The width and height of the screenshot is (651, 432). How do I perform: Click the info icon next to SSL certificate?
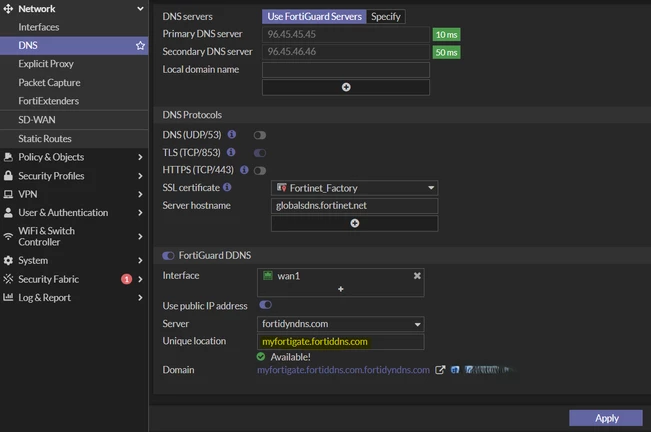[227, 187]
